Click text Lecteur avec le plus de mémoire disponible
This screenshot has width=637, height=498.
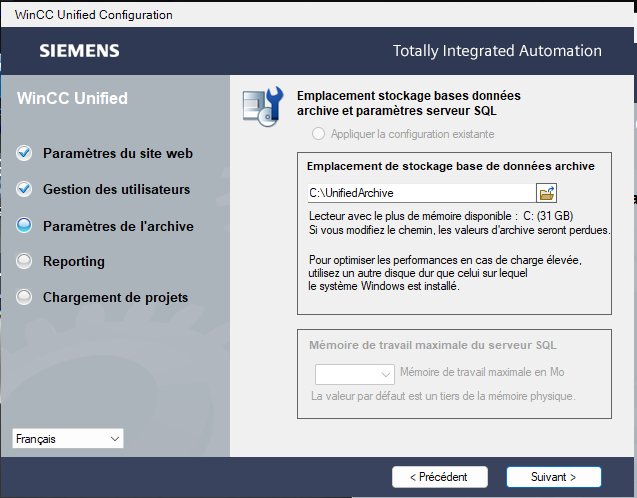pyautogui.click(x=441, y=216)
